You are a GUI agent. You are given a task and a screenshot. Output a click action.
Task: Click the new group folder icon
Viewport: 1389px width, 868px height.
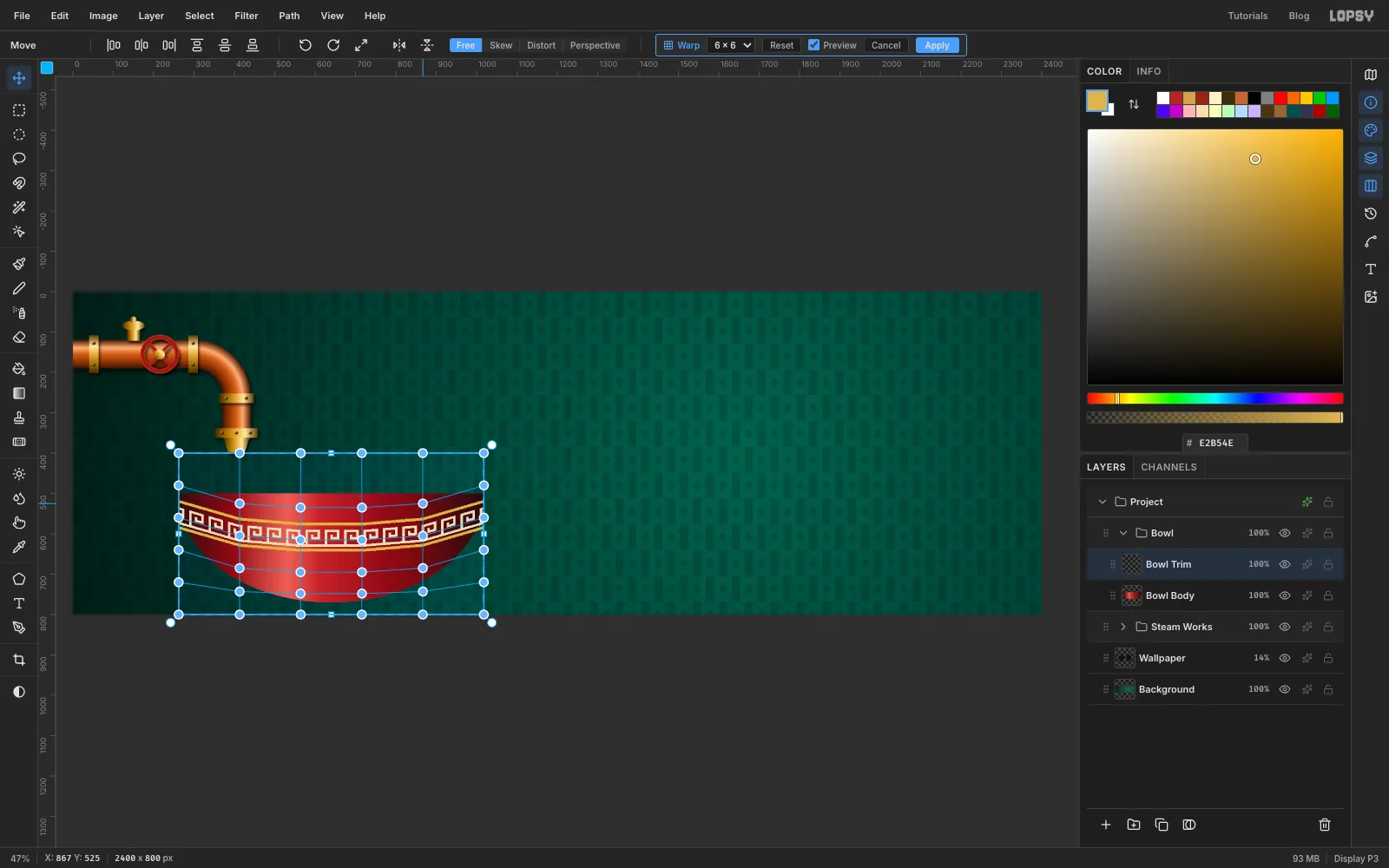coord(1134,825)
